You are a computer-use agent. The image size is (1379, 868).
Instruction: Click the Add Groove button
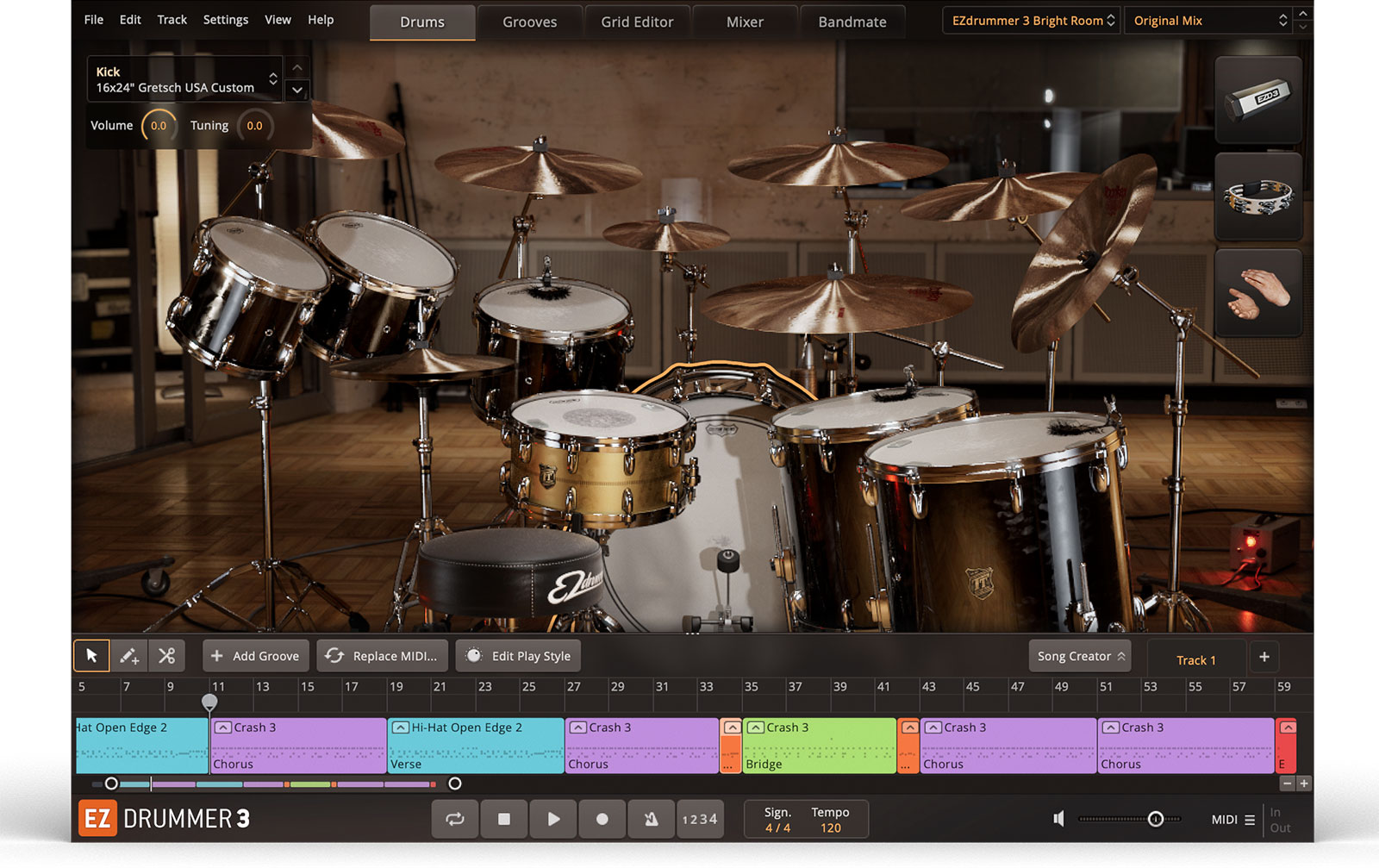point(256,656)
